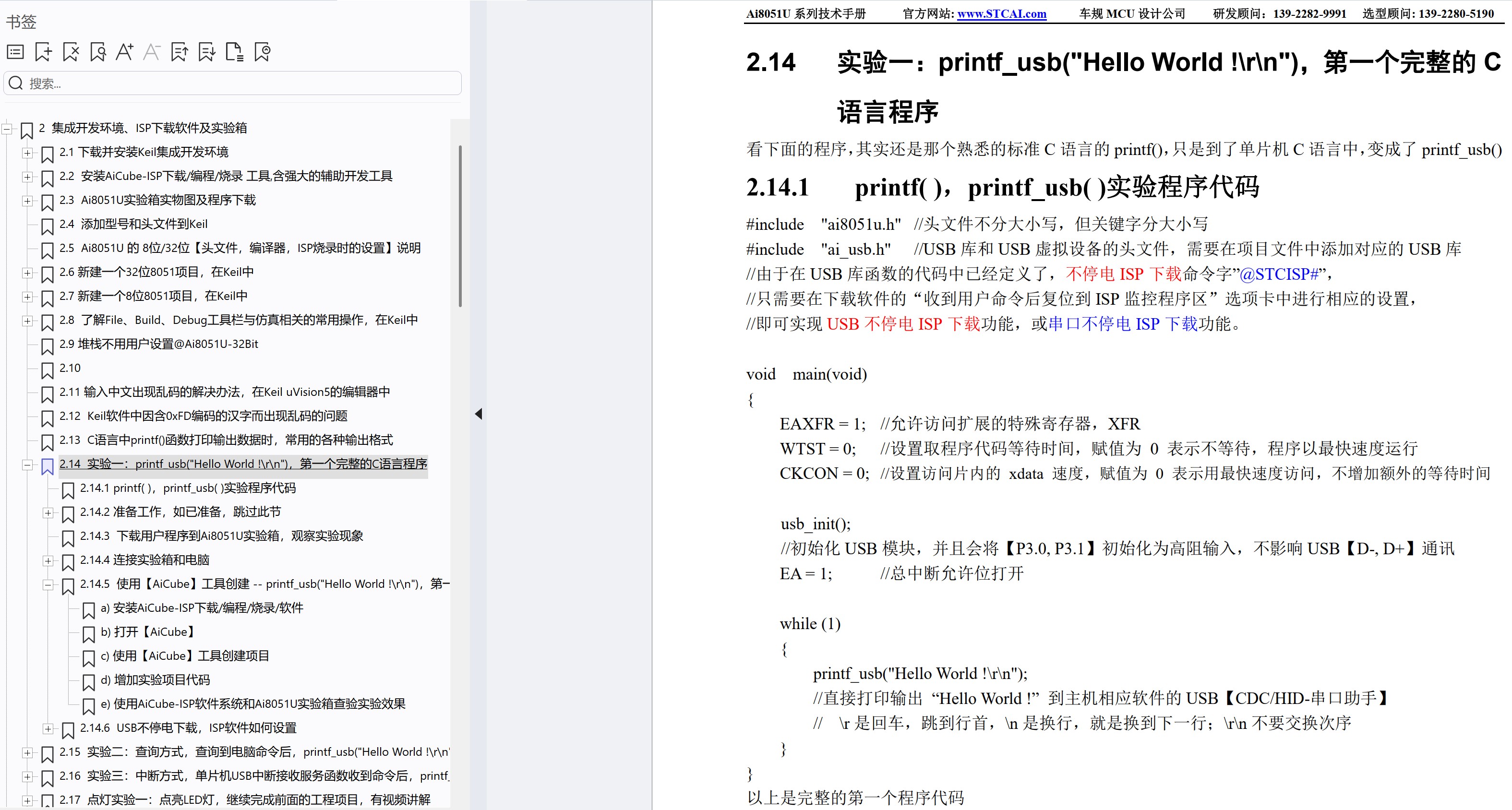Collapse the root node 2 集成开发环境
Viewport: 1512px width, 810px height.
click(6, 128)
